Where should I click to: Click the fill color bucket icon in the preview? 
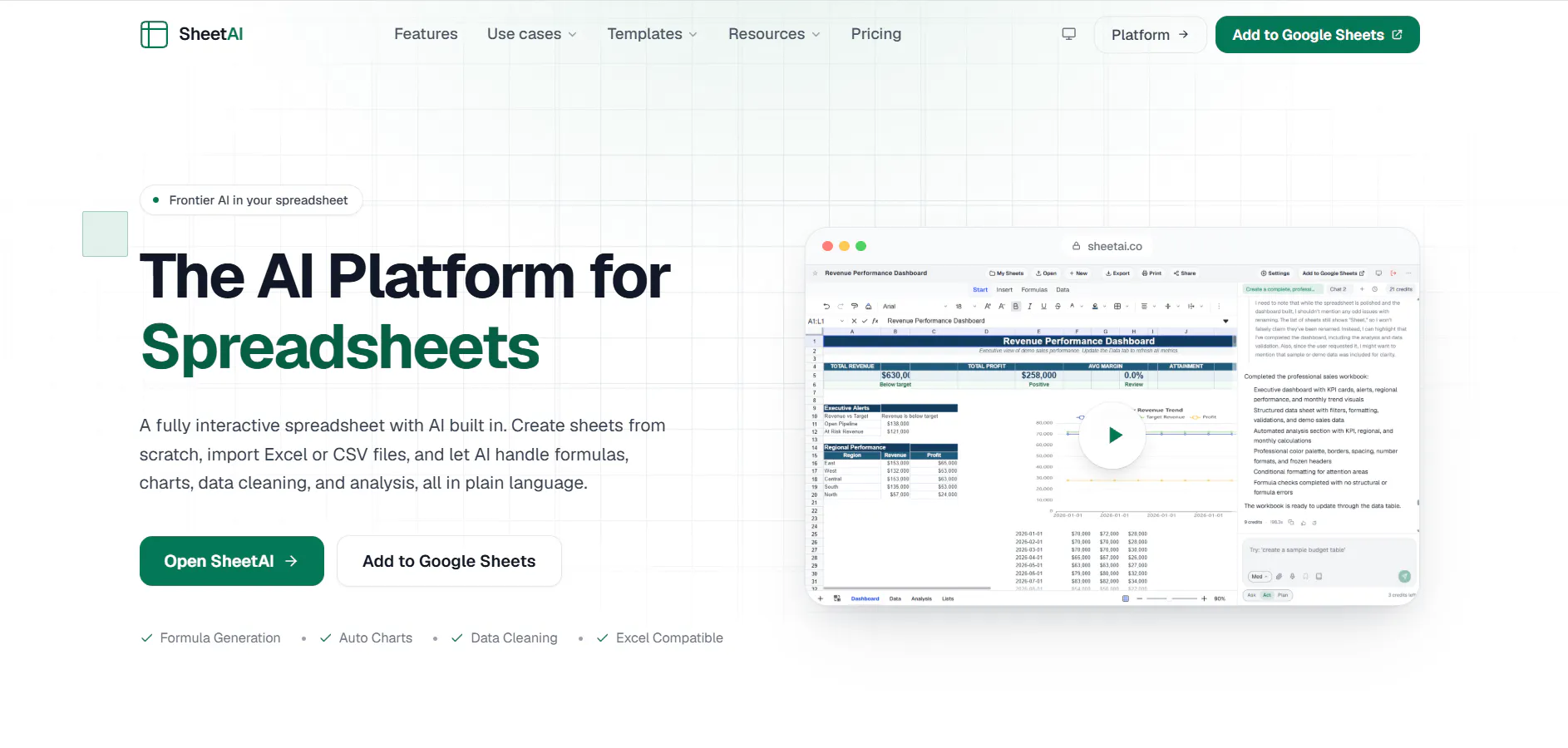click(1095, 307)
